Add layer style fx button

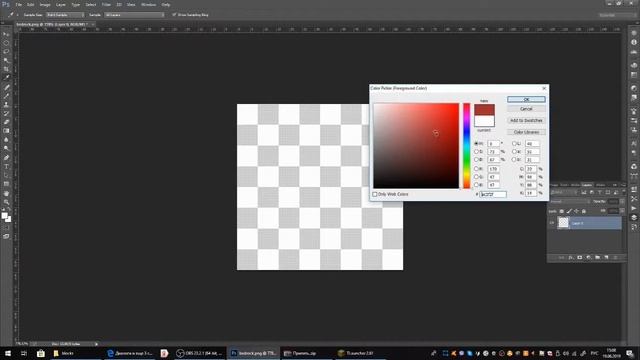point(571,258)
